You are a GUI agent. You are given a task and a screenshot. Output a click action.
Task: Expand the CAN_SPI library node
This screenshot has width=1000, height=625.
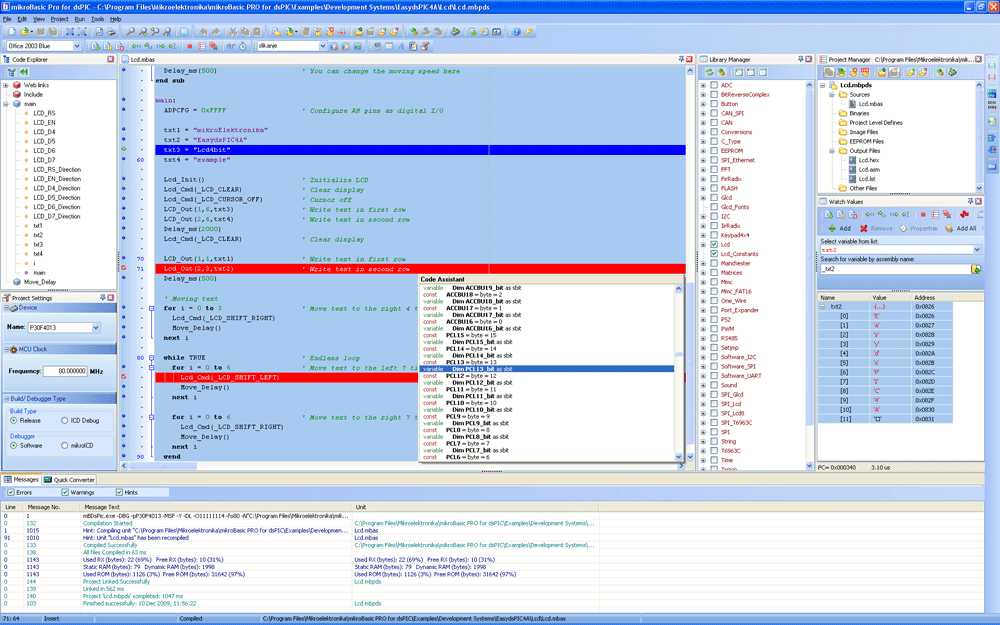click(x=703, y=113)
